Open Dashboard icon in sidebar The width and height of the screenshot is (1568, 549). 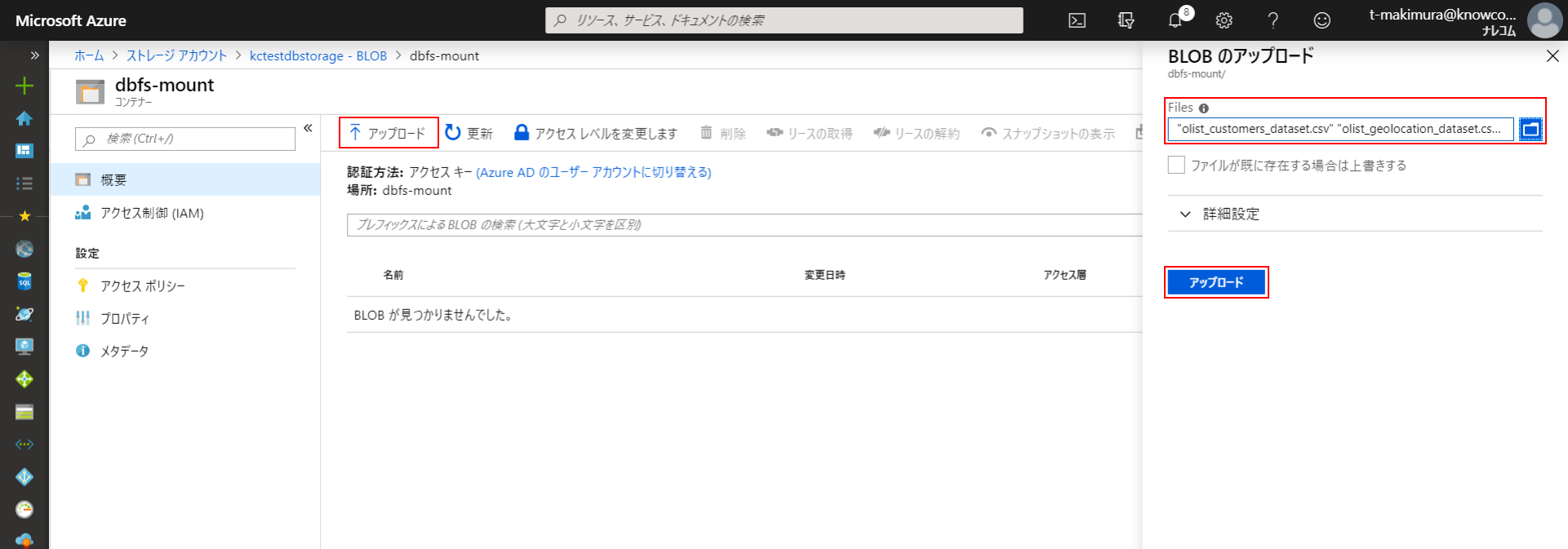click(24, 151)
